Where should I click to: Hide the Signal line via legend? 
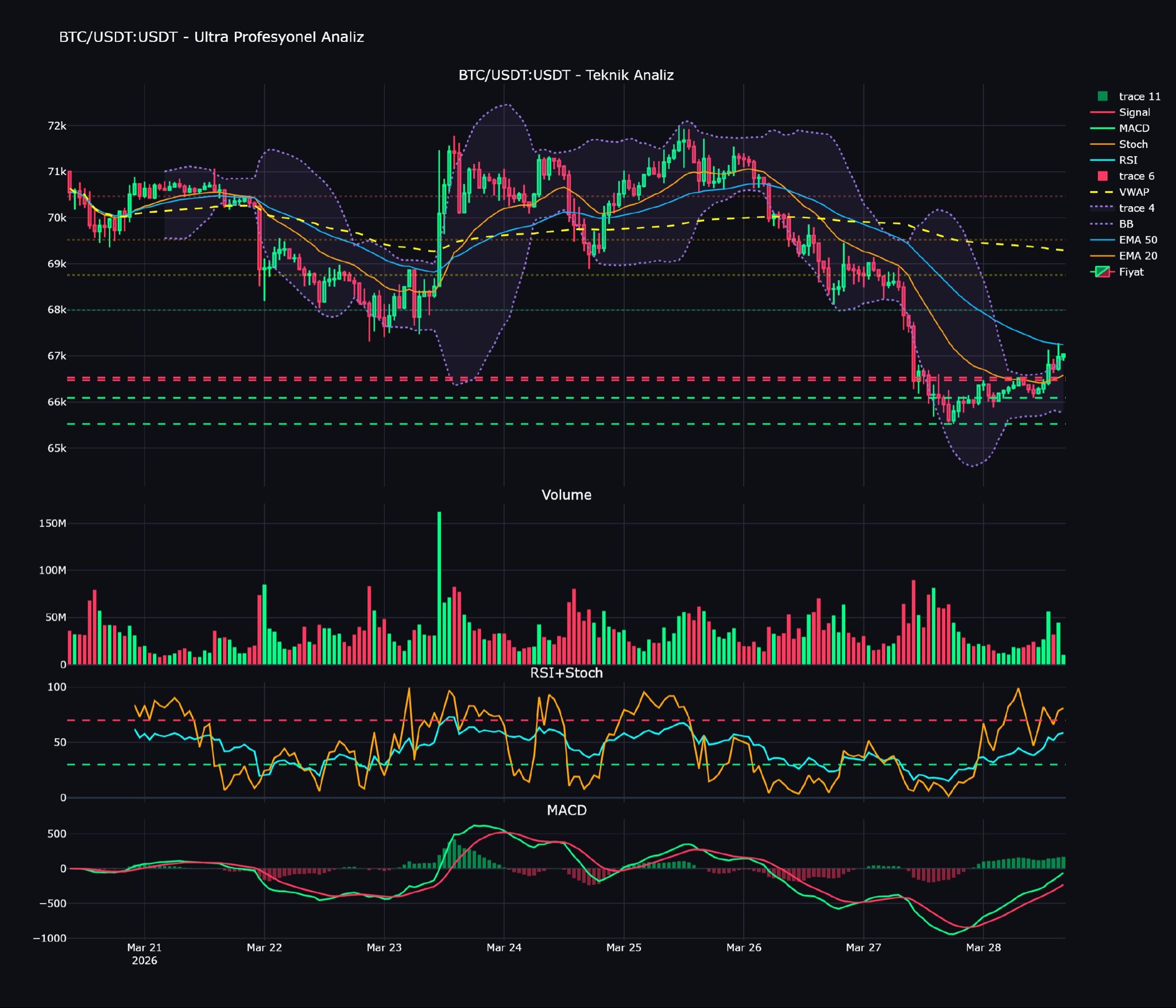click(x=1134, y=113)
